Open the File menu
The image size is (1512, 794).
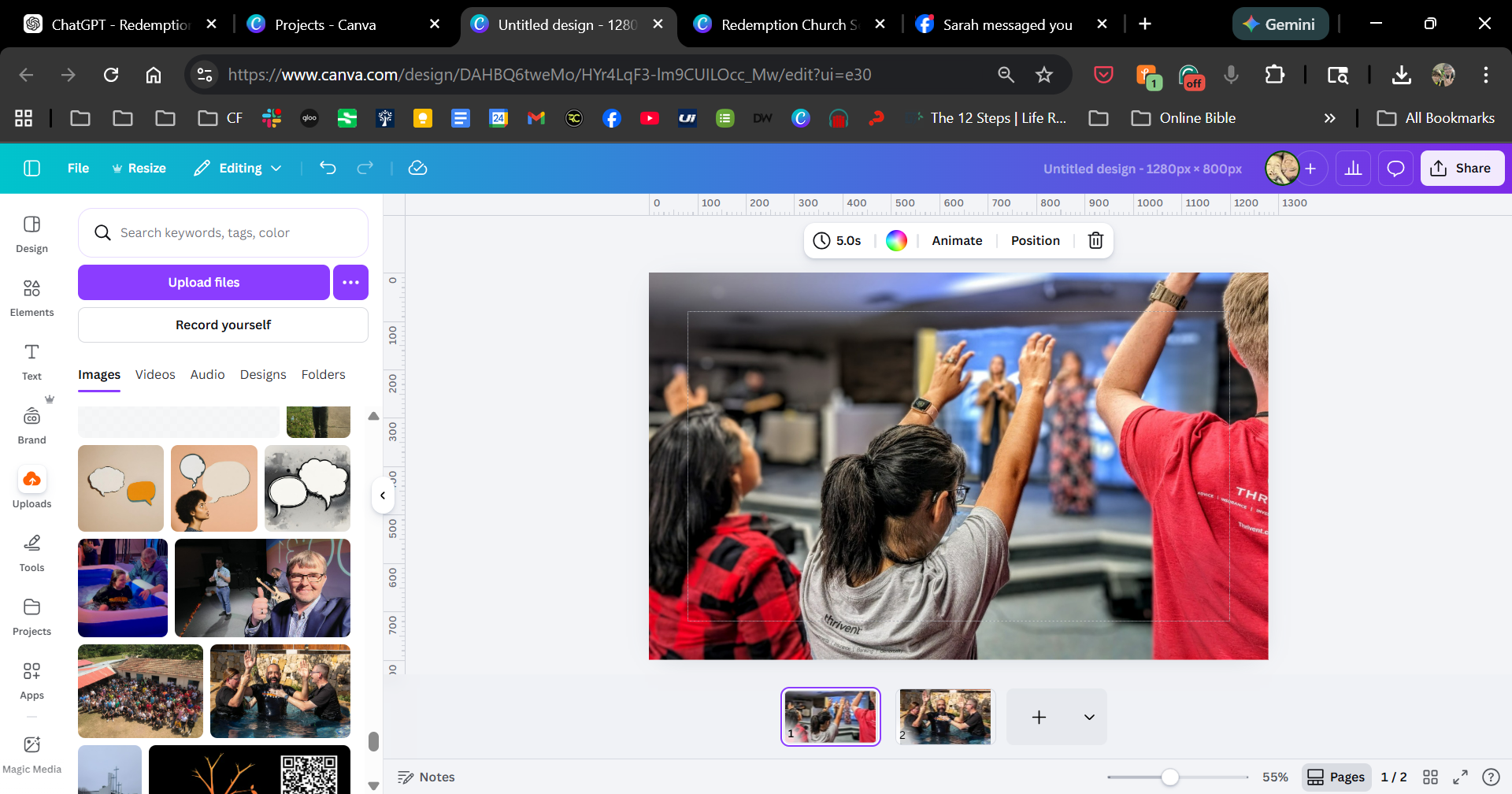click(x=78, y=168)
